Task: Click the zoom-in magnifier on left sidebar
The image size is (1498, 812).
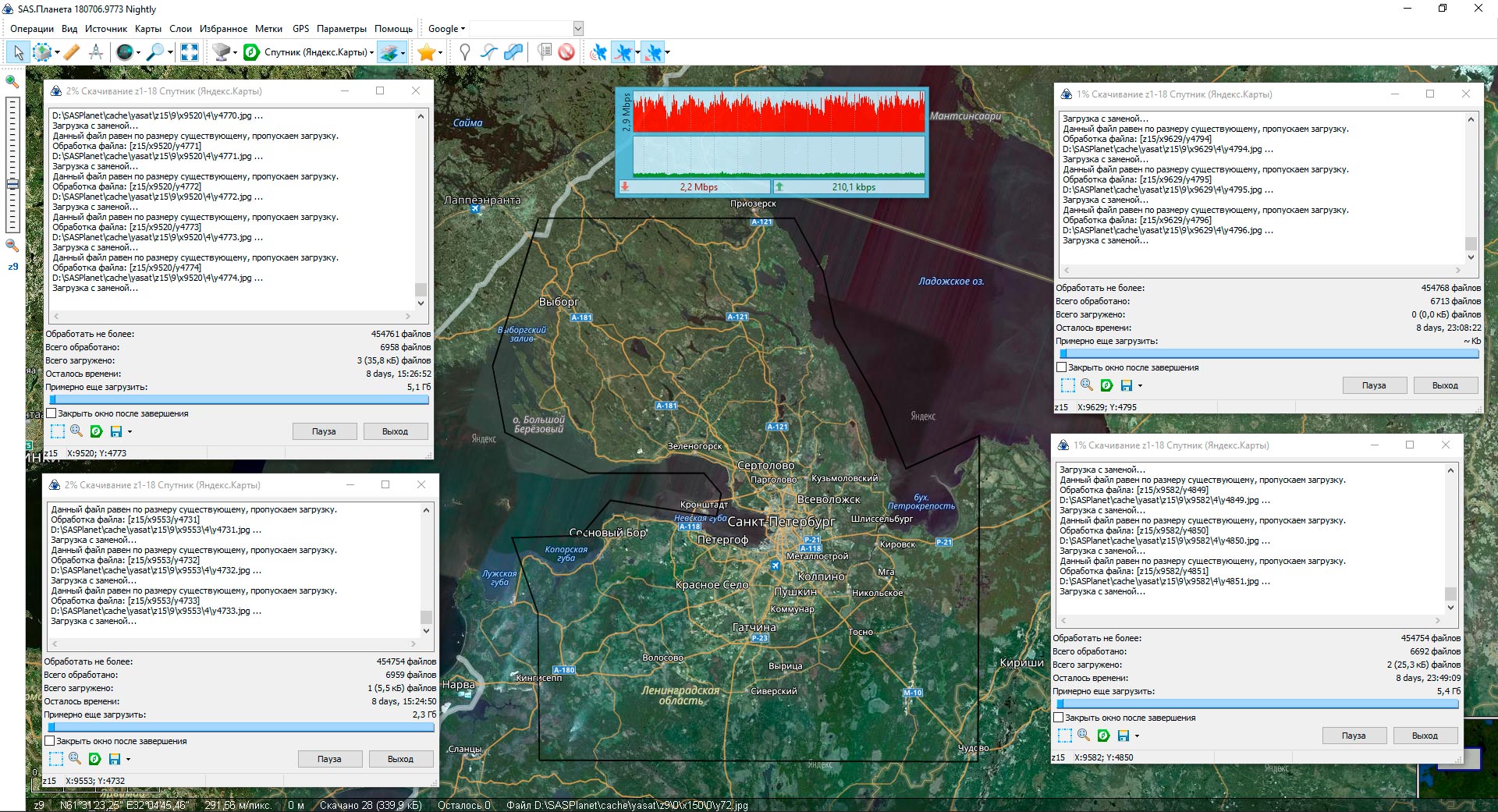Action: 12,81
